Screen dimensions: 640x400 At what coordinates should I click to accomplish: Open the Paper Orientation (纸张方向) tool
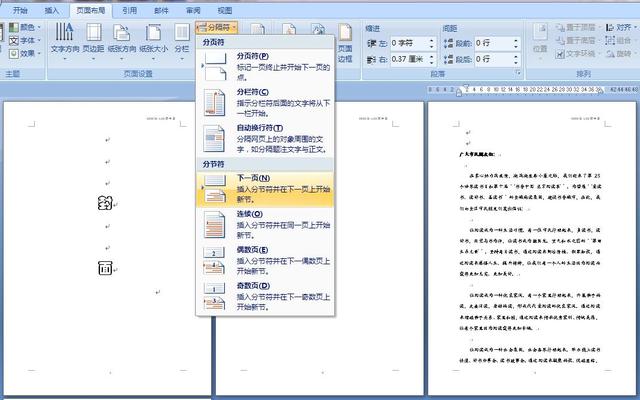click(x=122, y=41)
